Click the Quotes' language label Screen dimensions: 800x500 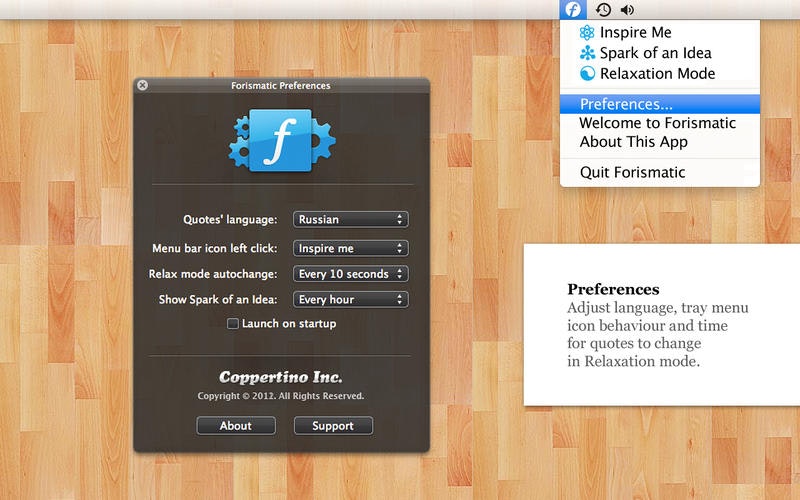(230, 220)
